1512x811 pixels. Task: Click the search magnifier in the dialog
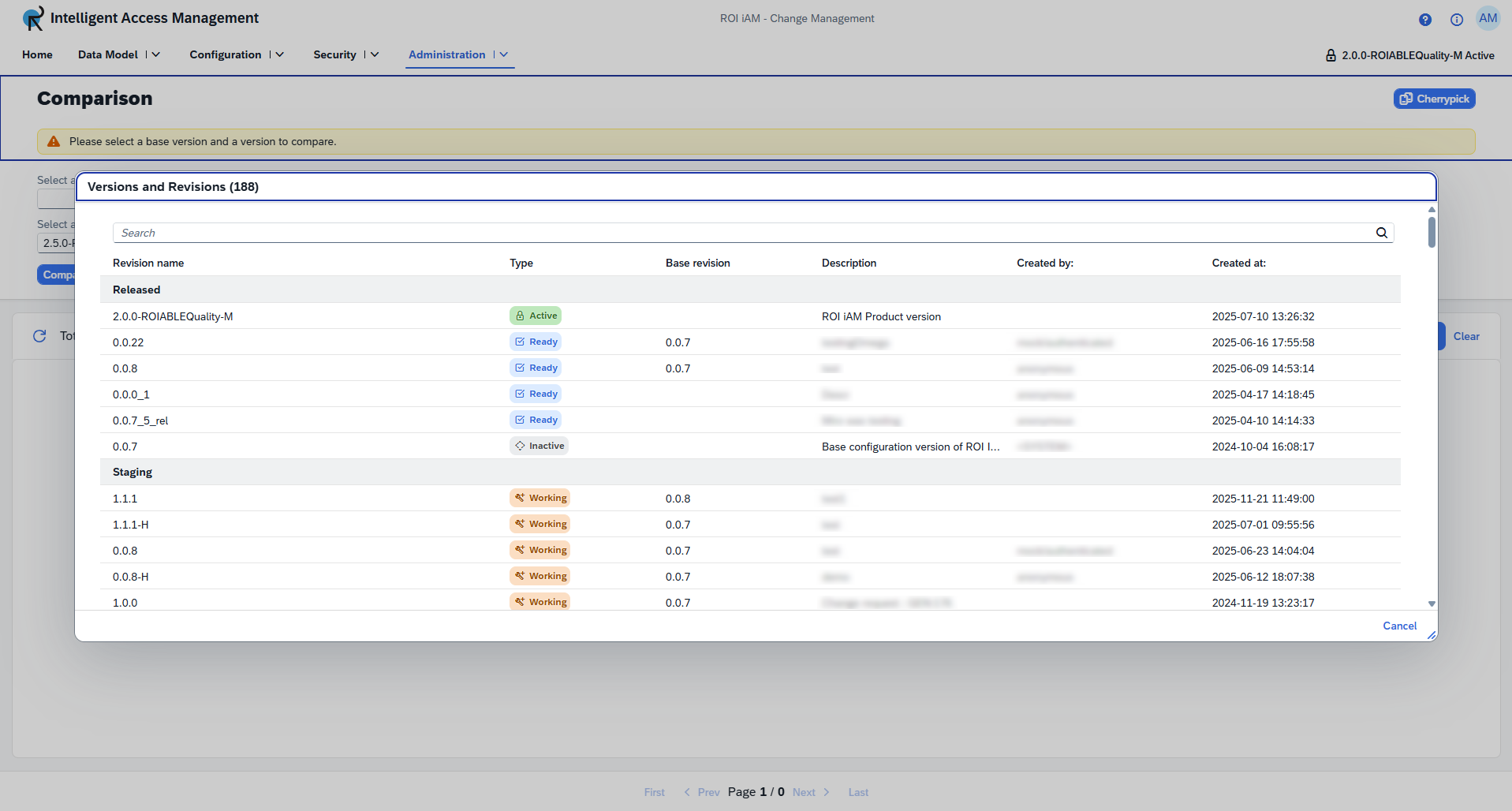pyautogui.click(x=1381, y=232)
